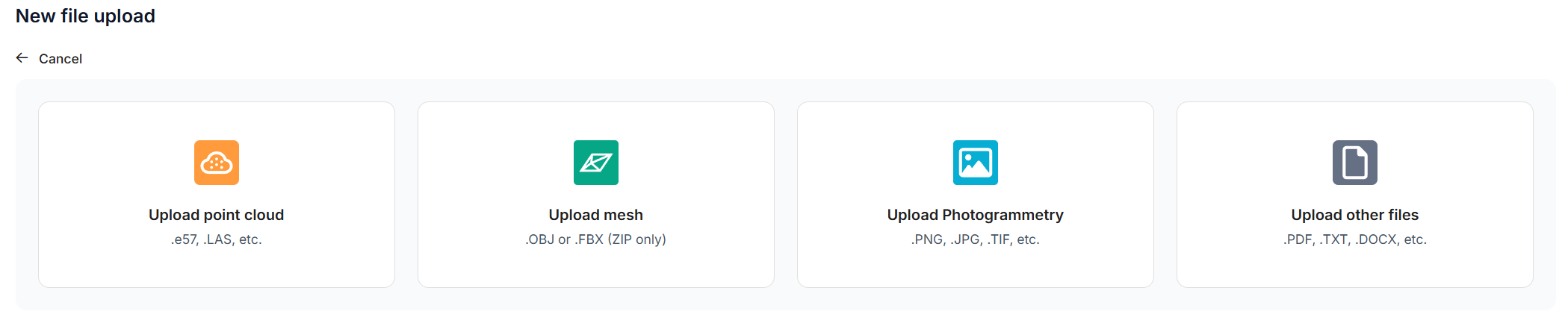Click the ".OBJ or .FBX (ZIP only)" text
This screenshot has width=1568, height=320.
tap(596, 239)
